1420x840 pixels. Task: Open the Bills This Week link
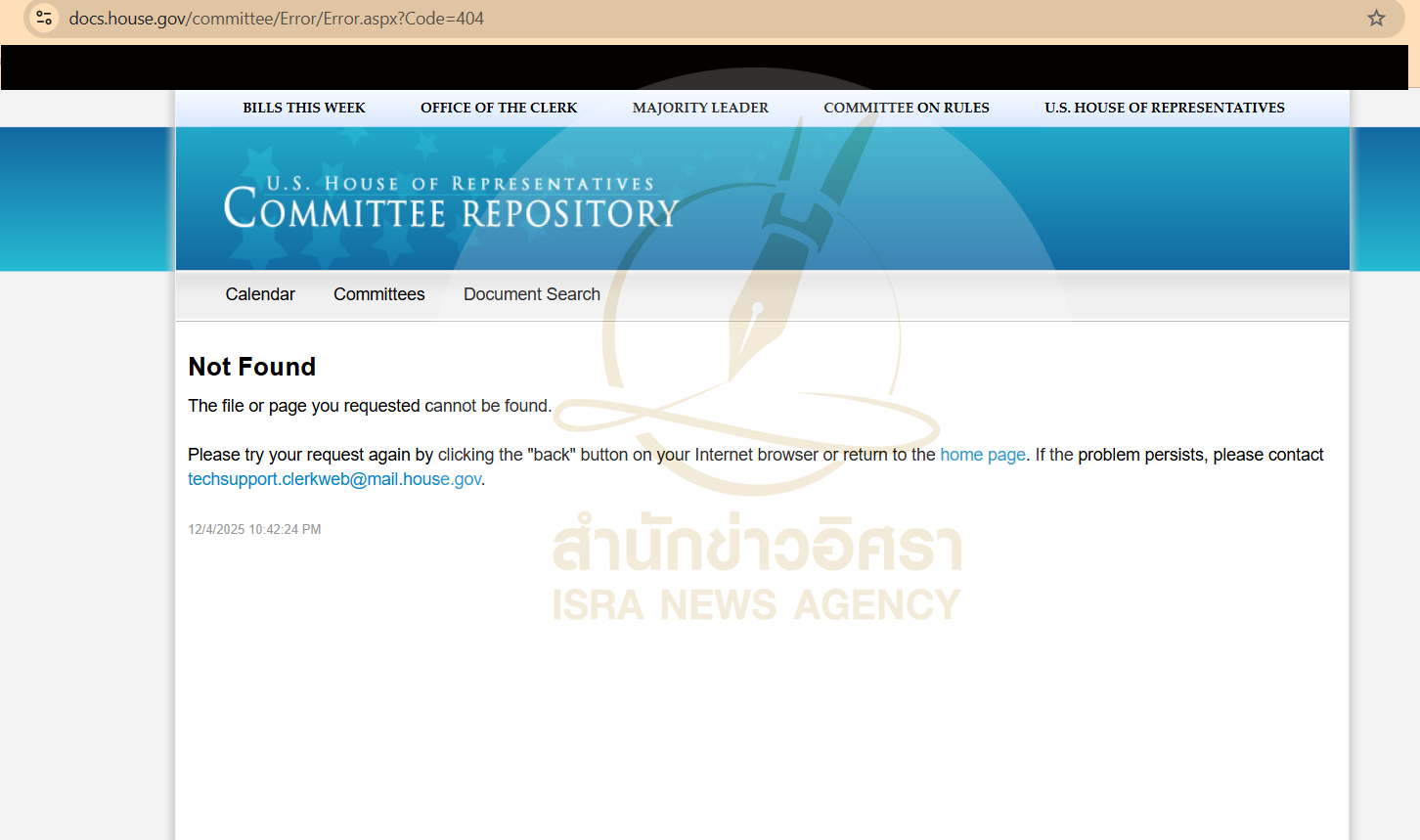[x=304, y=108]
